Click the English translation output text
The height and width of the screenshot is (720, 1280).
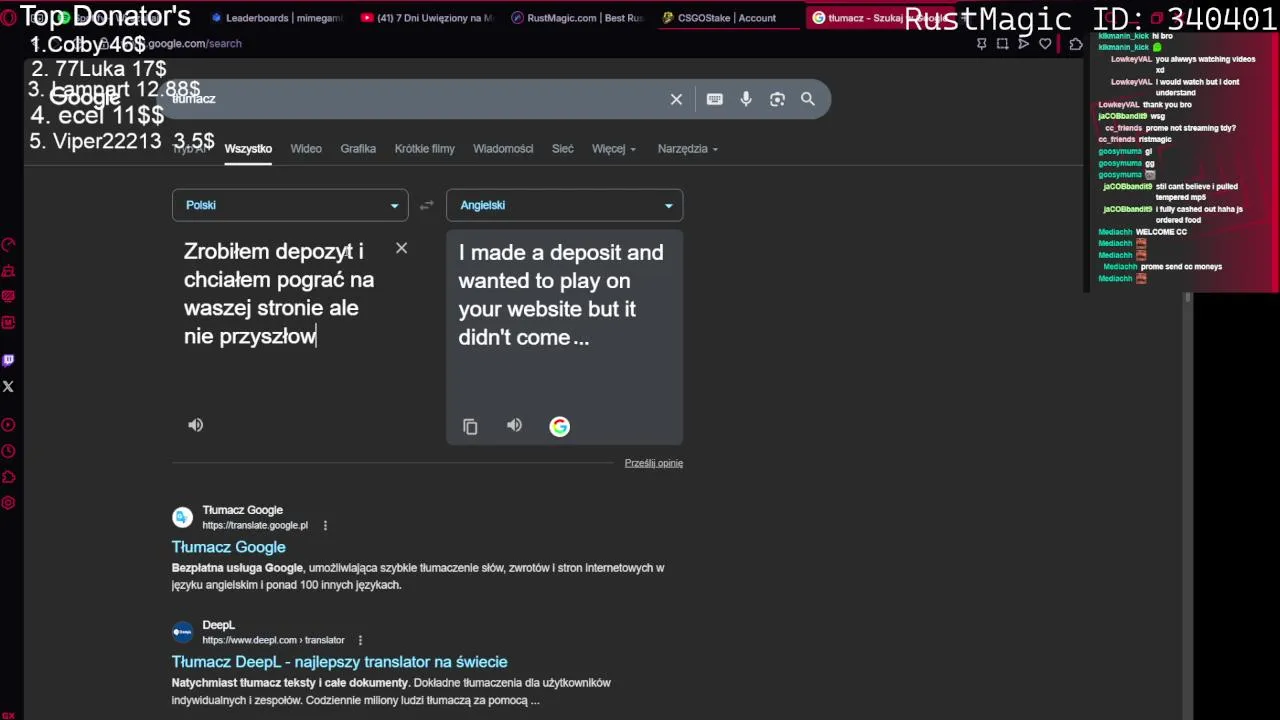(561, 295)
